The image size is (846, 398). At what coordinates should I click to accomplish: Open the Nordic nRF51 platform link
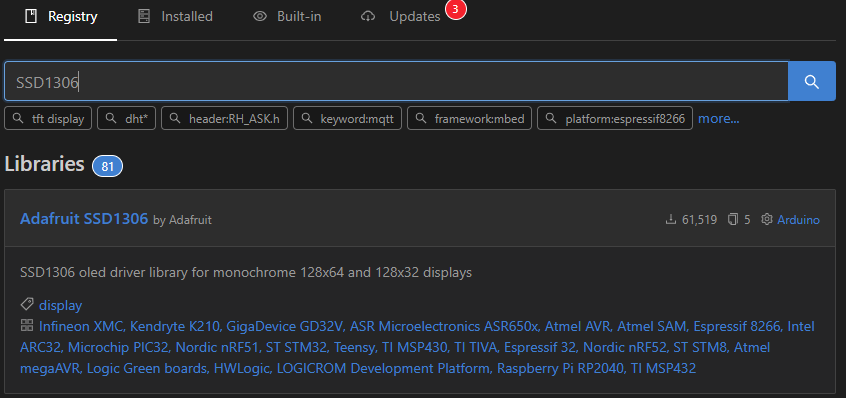(217, 347)
